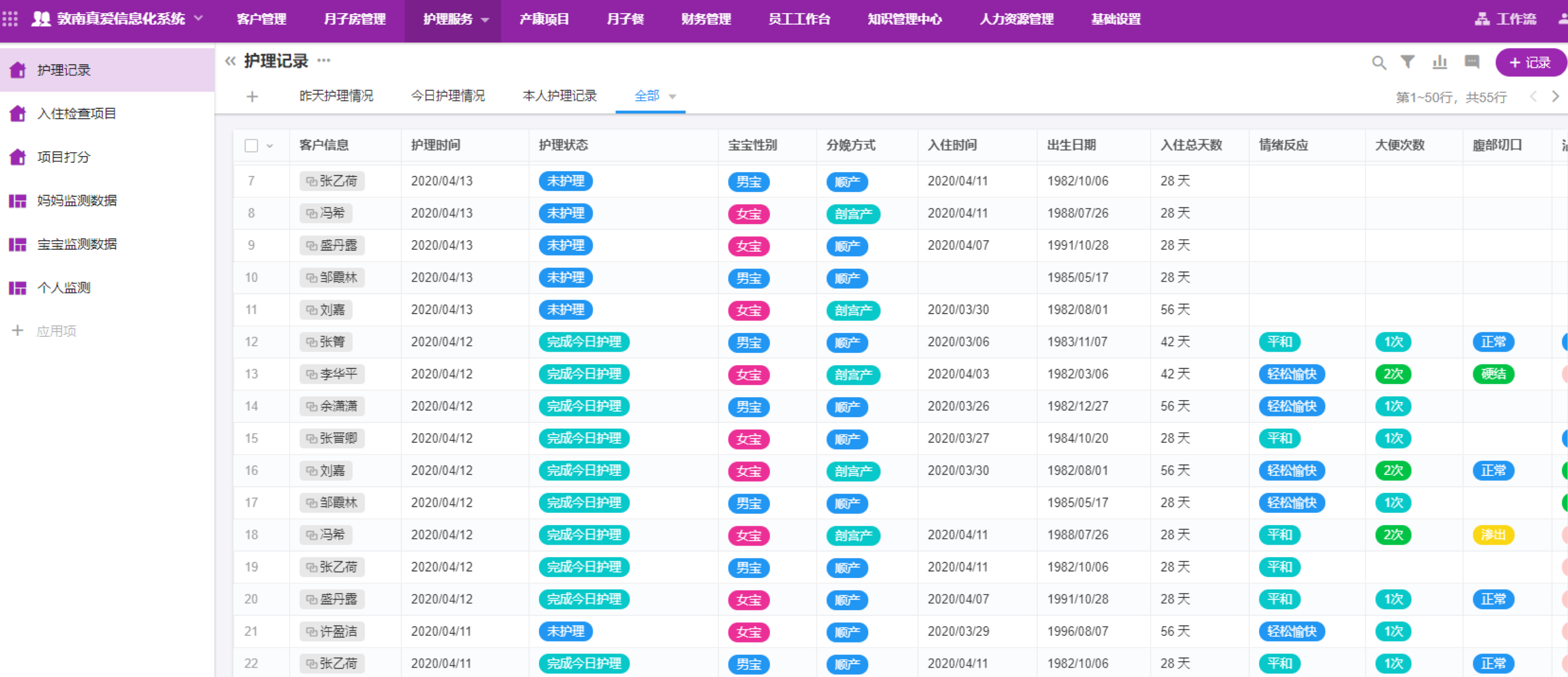Click the 未护理 status tag in row 10
The image size is (1568, 677).
pyautogui.click(x=565, y=277)
